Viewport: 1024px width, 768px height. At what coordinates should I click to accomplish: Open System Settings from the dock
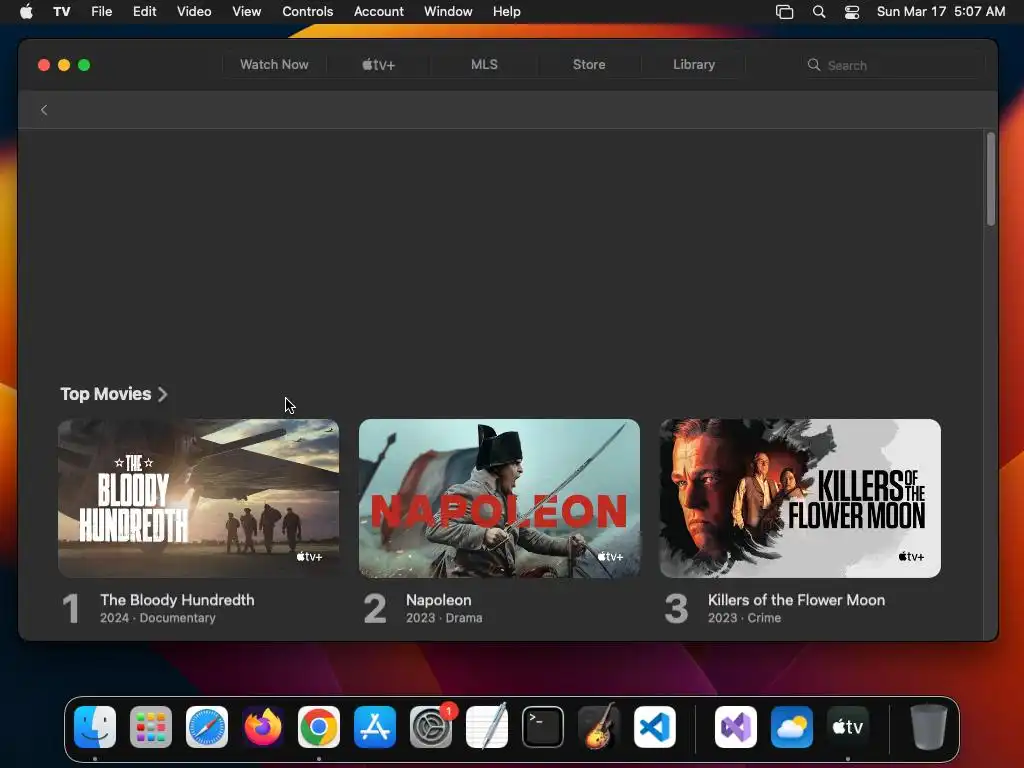click(431, 726)
